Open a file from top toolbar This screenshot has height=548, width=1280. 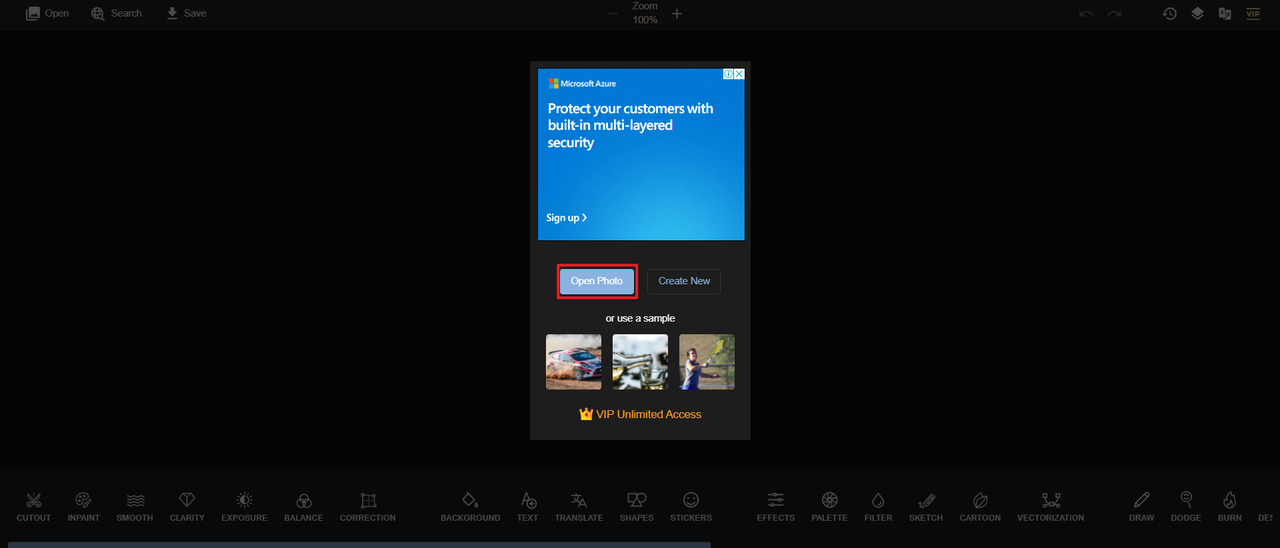pos(47,13)
